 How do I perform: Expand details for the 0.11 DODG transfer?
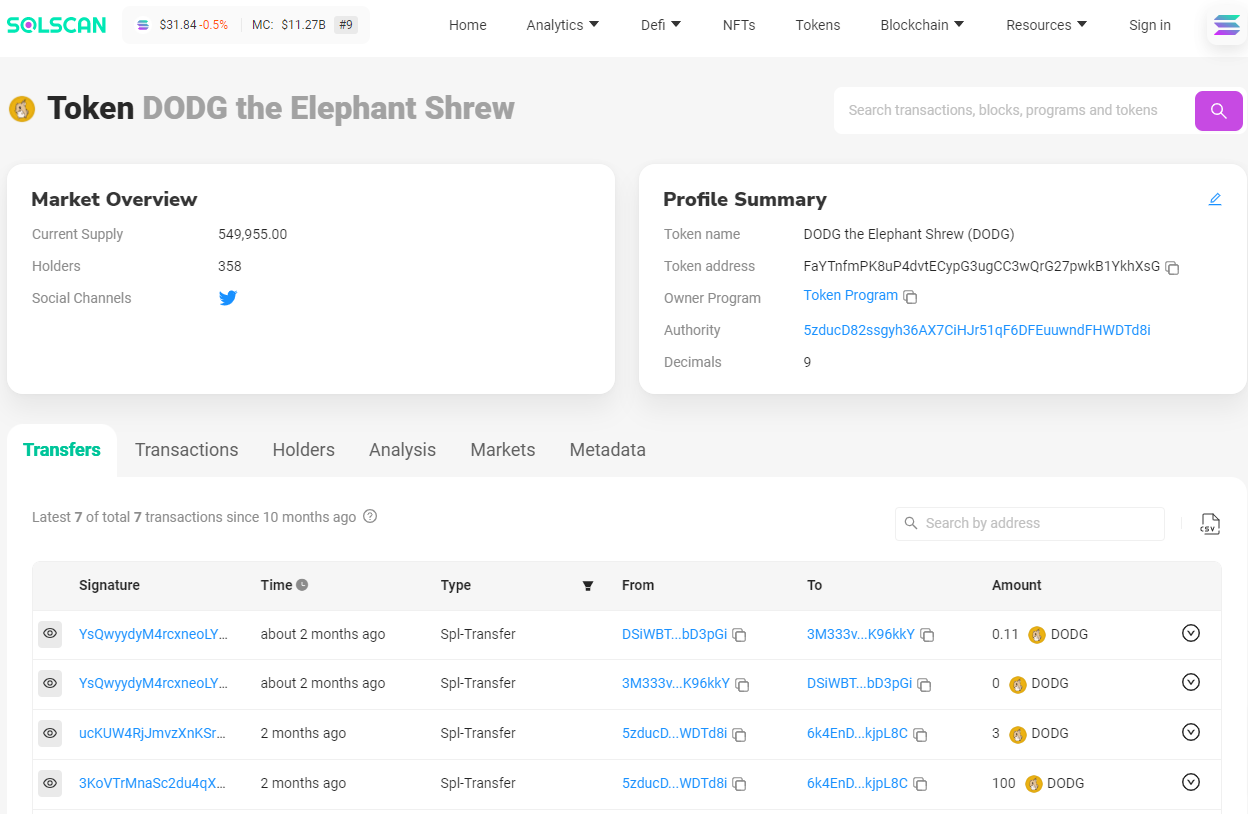pyautogui.click(x=1190, y=633)
